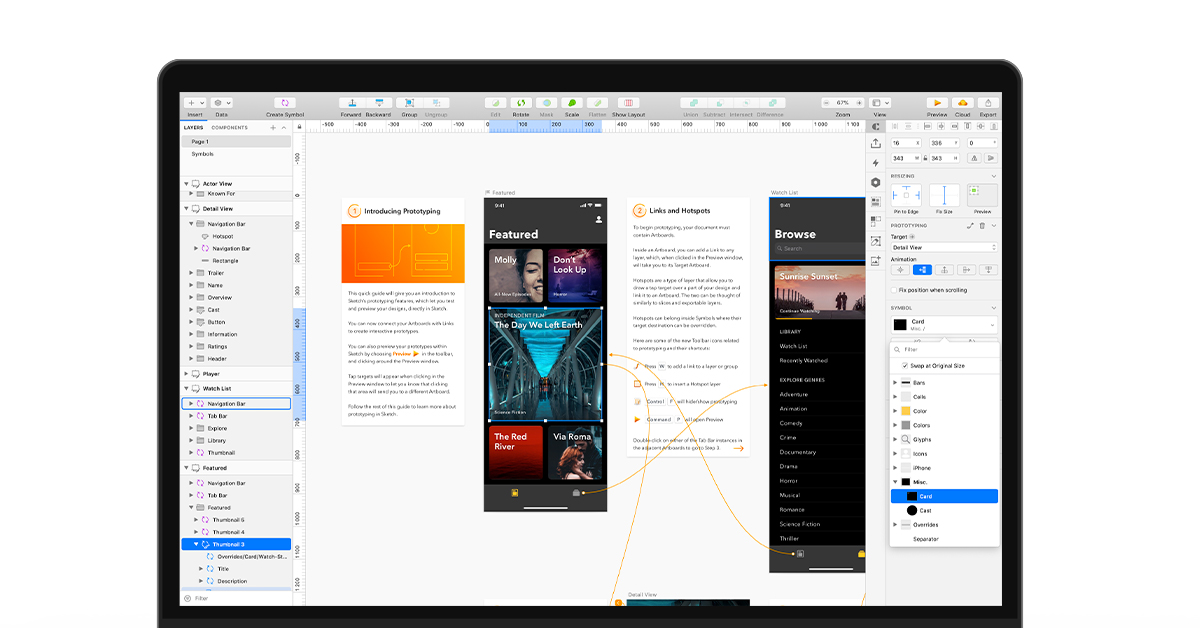Open Preview with the play icon
Image resolution: width=1200 pixels, height=628 pixels.
pyautogui.click(x=937, y=103)
